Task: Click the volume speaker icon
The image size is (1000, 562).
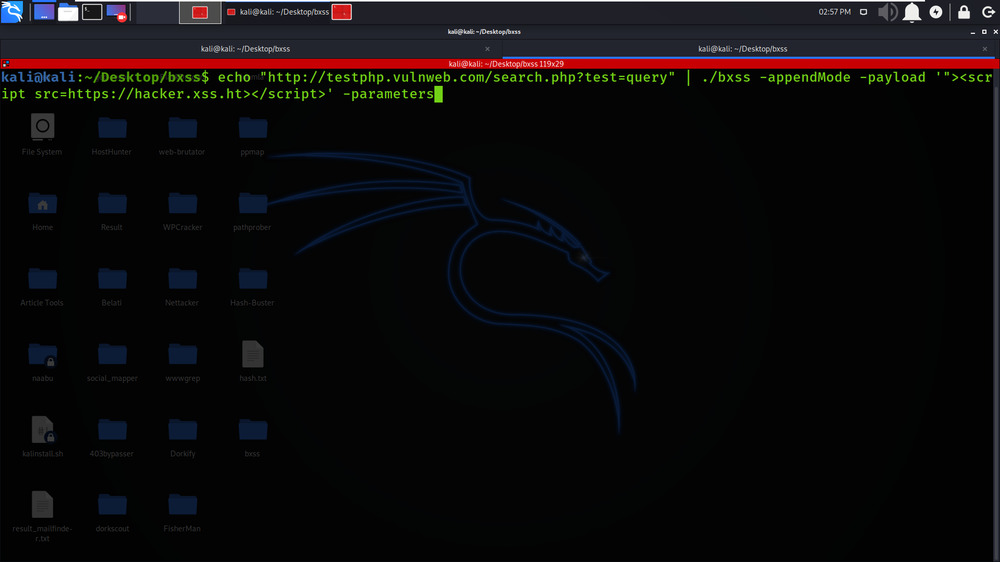Action: [887, 12]
